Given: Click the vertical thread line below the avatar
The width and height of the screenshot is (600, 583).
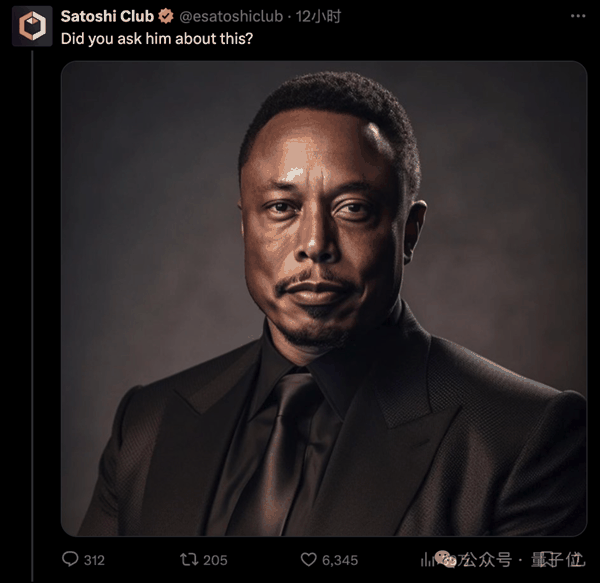Looking at the screenshot, I should (32, 300).
